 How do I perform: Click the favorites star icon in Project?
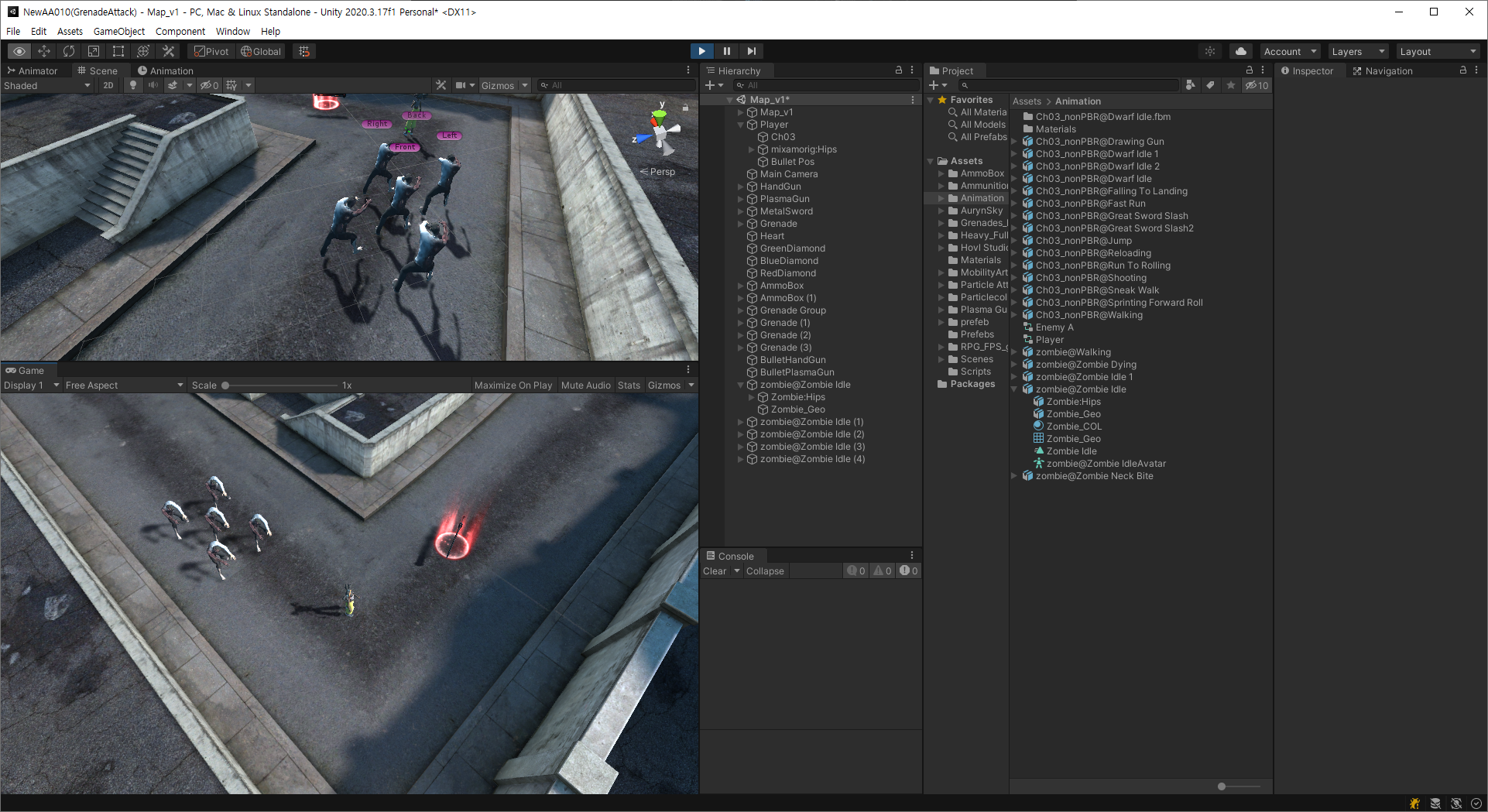(x=1230, y=85)
